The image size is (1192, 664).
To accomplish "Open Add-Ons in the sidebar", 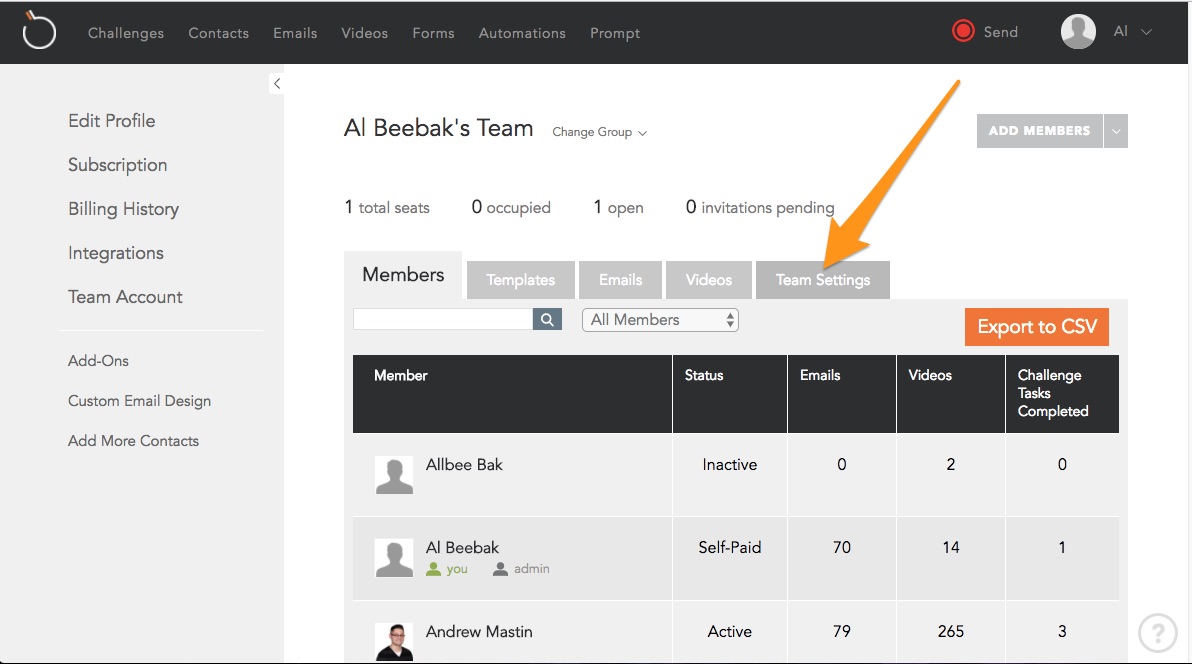I will coord(98,361).
